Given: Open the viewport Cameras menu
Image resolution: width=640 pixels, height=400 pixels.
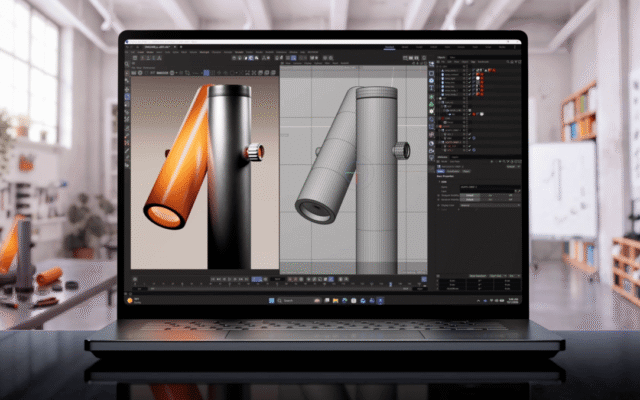Looking at the screenshot, I should 297,63.
